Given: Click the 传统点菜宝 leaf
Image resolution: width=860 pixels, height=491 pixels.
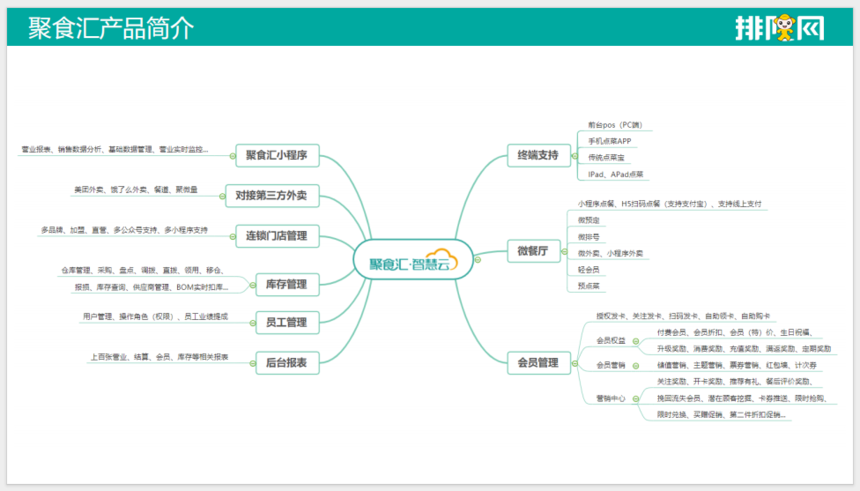Looking at the screenshot, I should tap(606, 157).
